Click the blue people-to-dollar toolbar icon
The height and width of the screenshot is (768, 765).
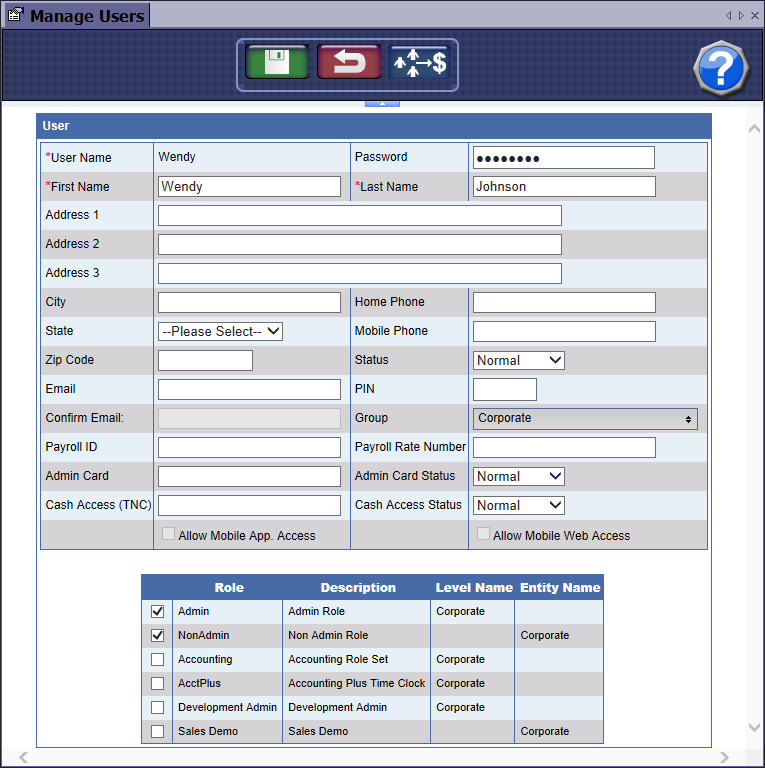tap(420, 62)
